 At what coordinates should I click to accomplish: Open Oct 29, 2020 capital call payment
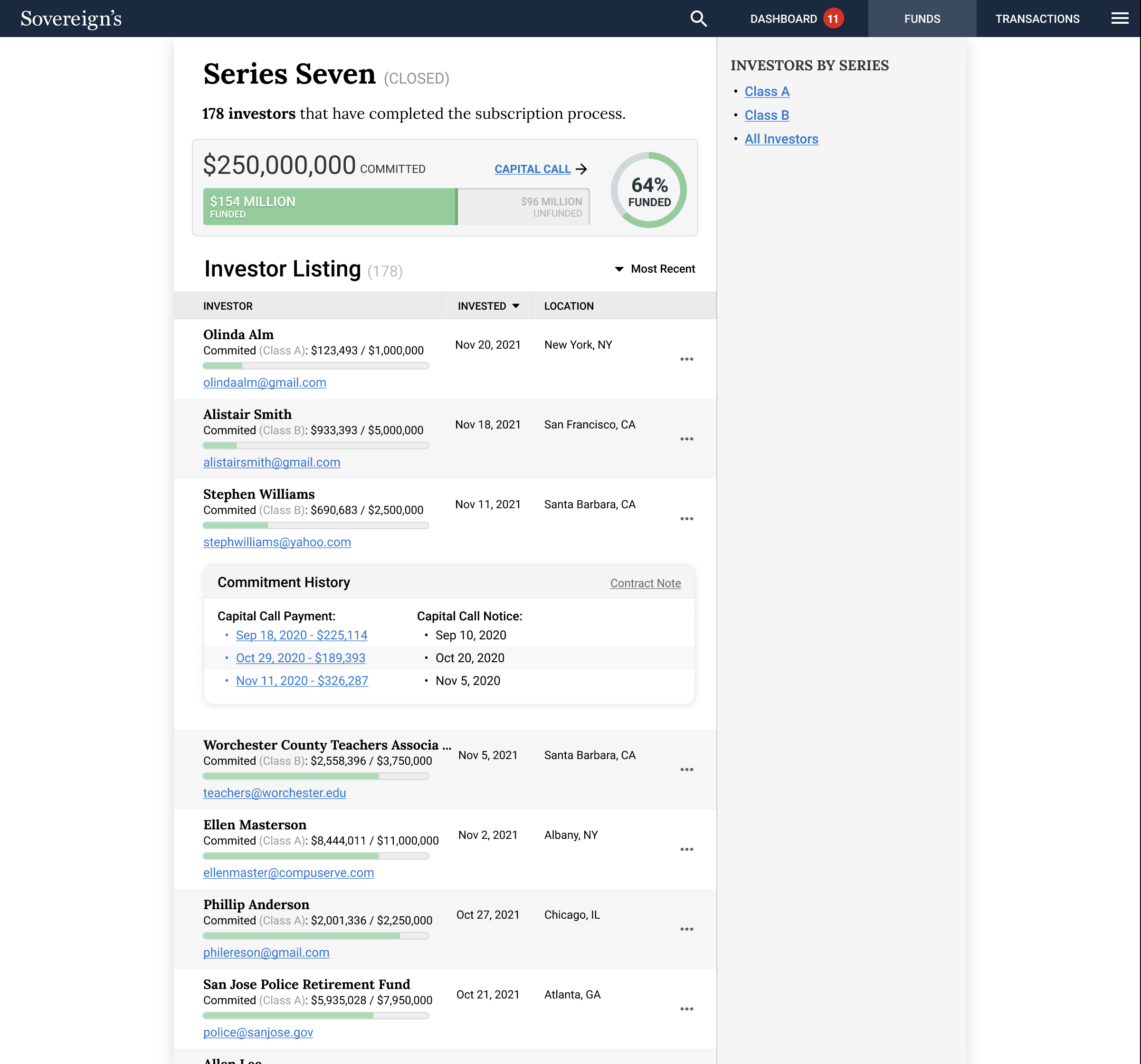click(300, 658)
